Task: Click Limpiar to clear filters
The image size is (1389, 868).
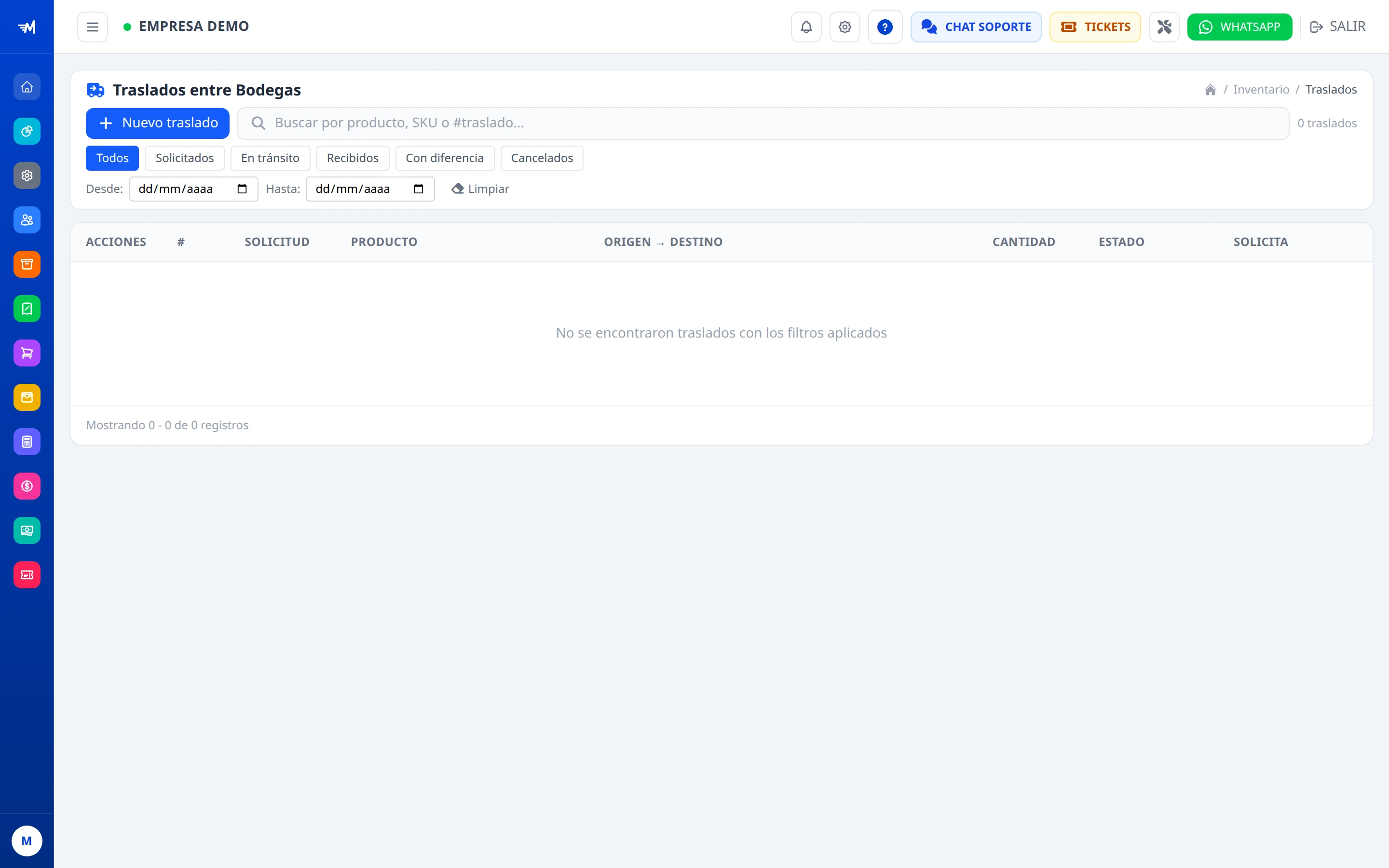Action: [x=480, y=189]
